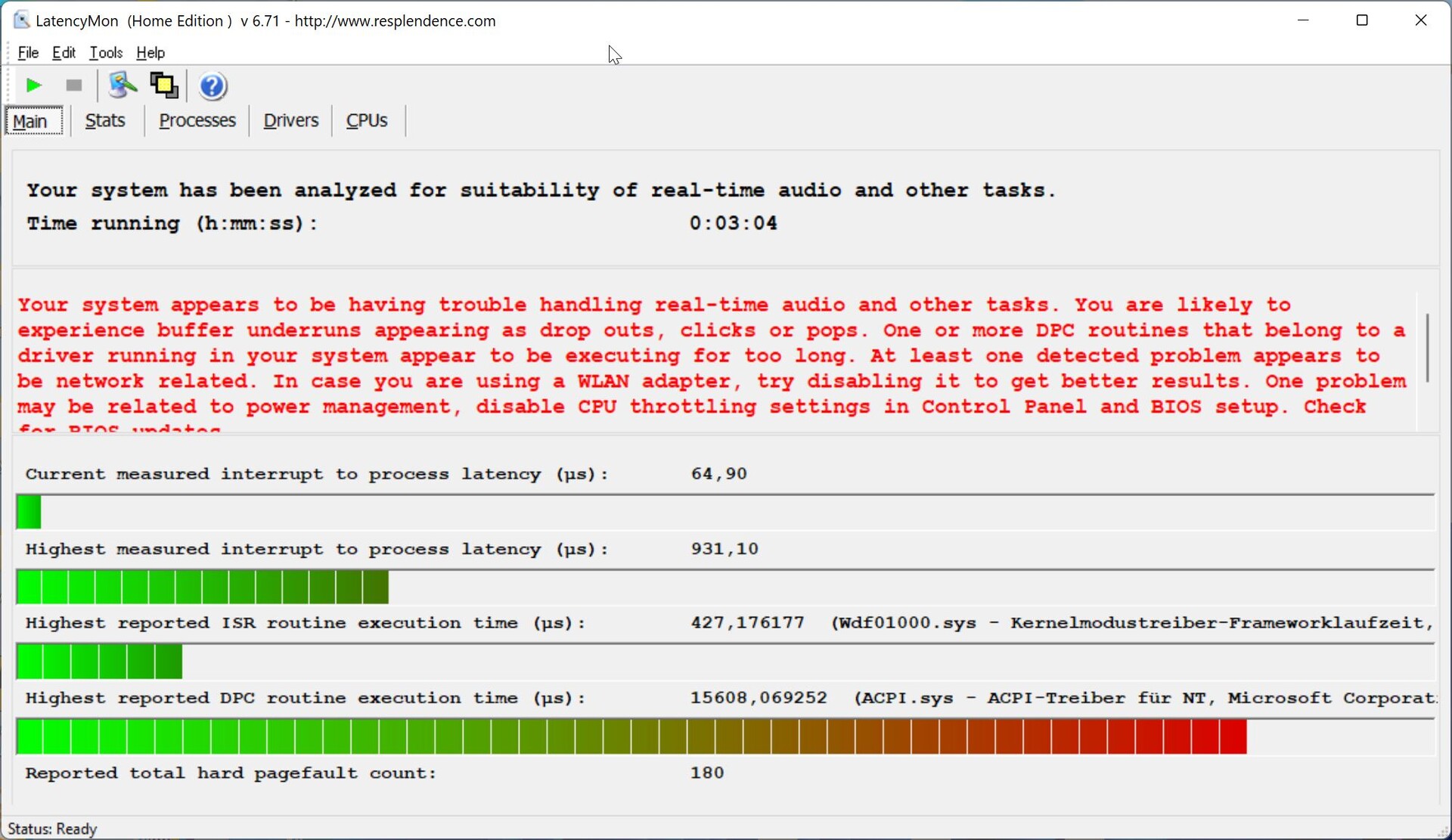Viewport: 1452px width, 840px height.
Task: Open the File menu
Action: pyautogui.click(x=28, y=53)
